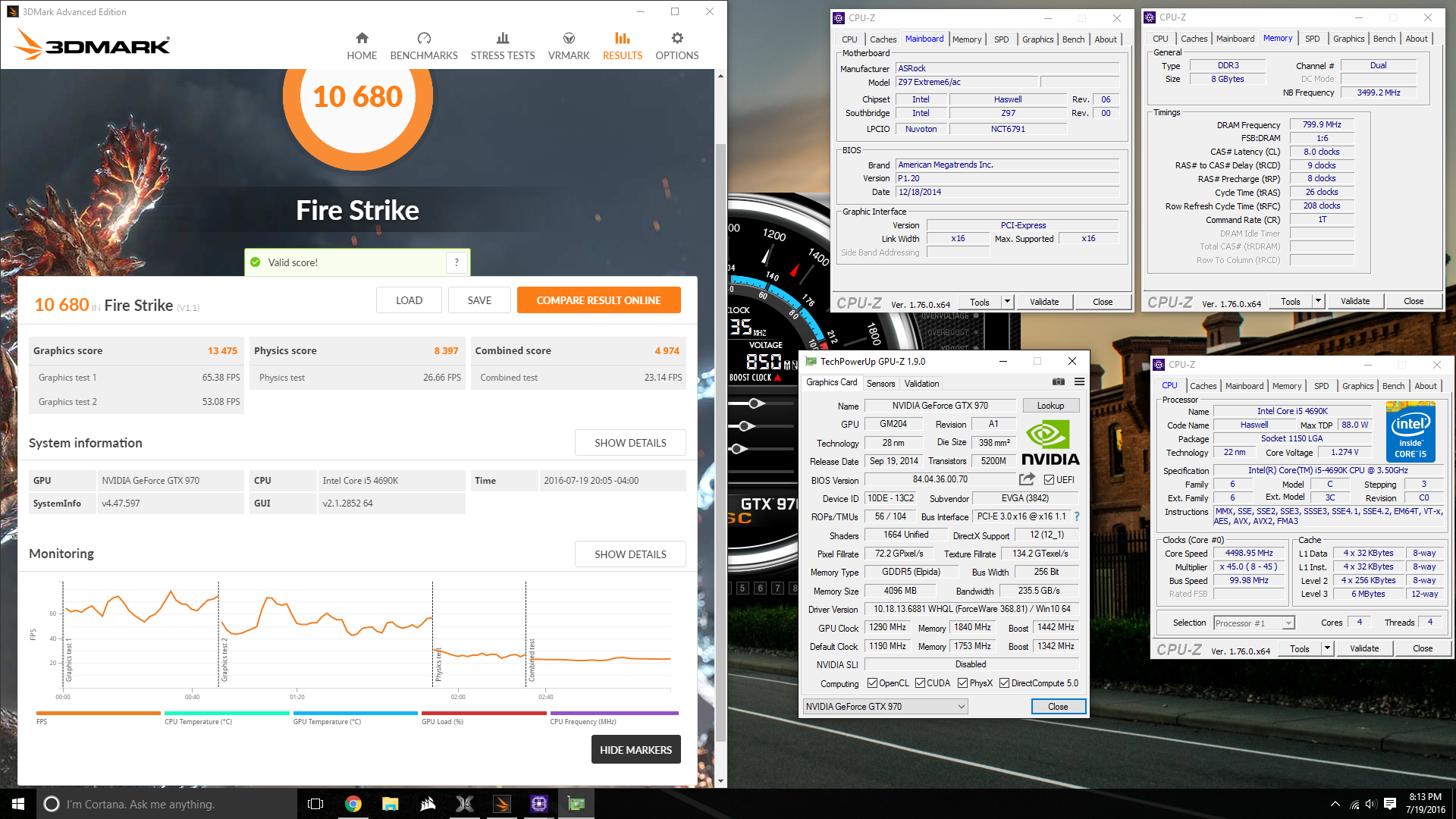Toggle the UEFI checkbox in GPU-Z

[1050, 479]
